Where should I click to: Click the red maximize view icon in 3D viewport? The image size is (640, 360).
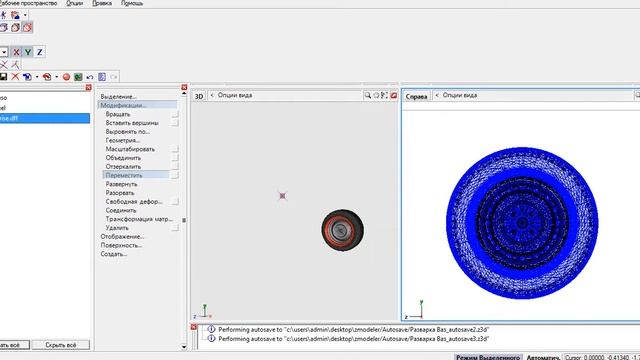click(394, 95)
